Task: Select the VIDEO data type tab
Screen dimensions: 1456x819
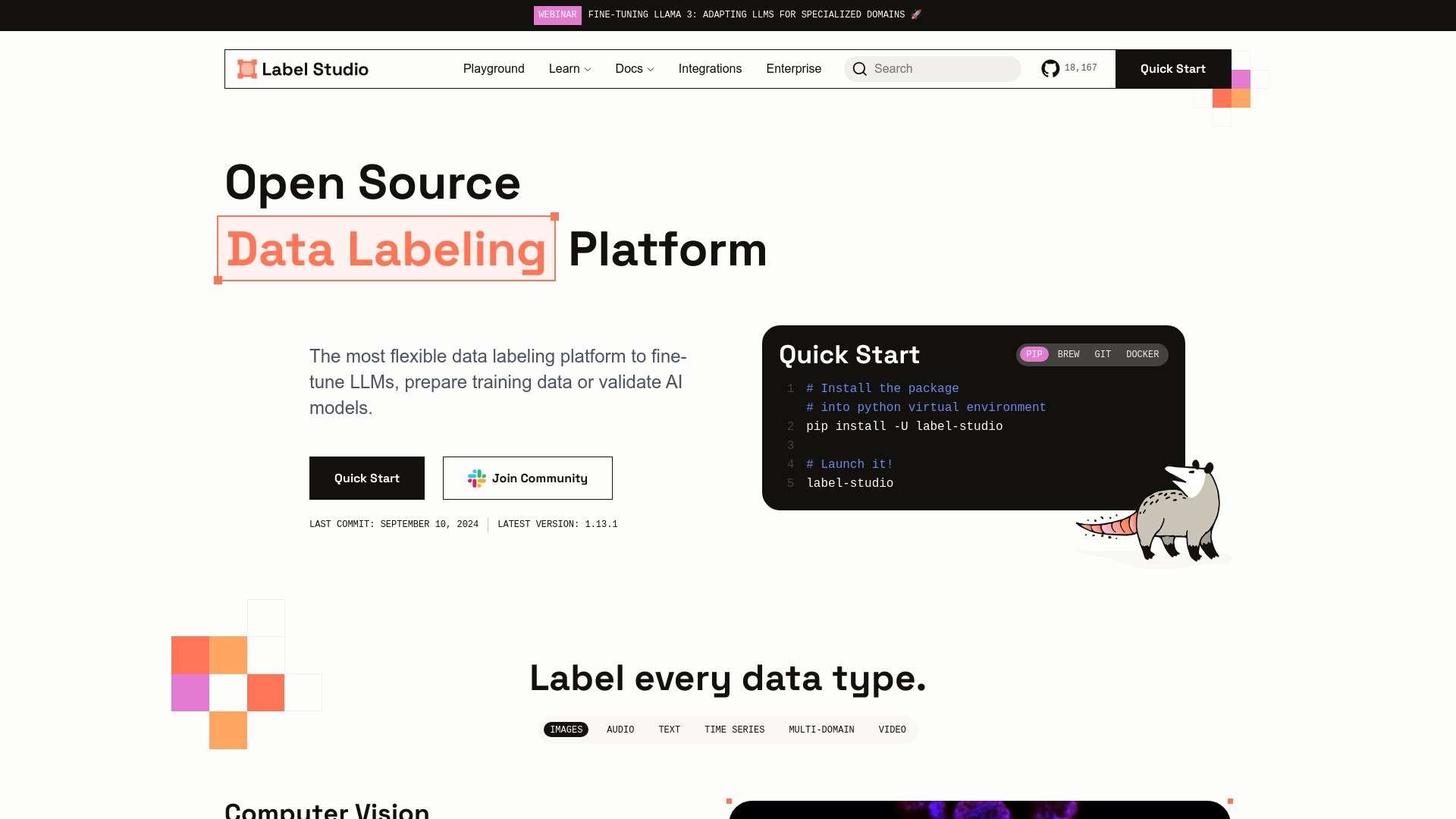Action: coord(892,730)
